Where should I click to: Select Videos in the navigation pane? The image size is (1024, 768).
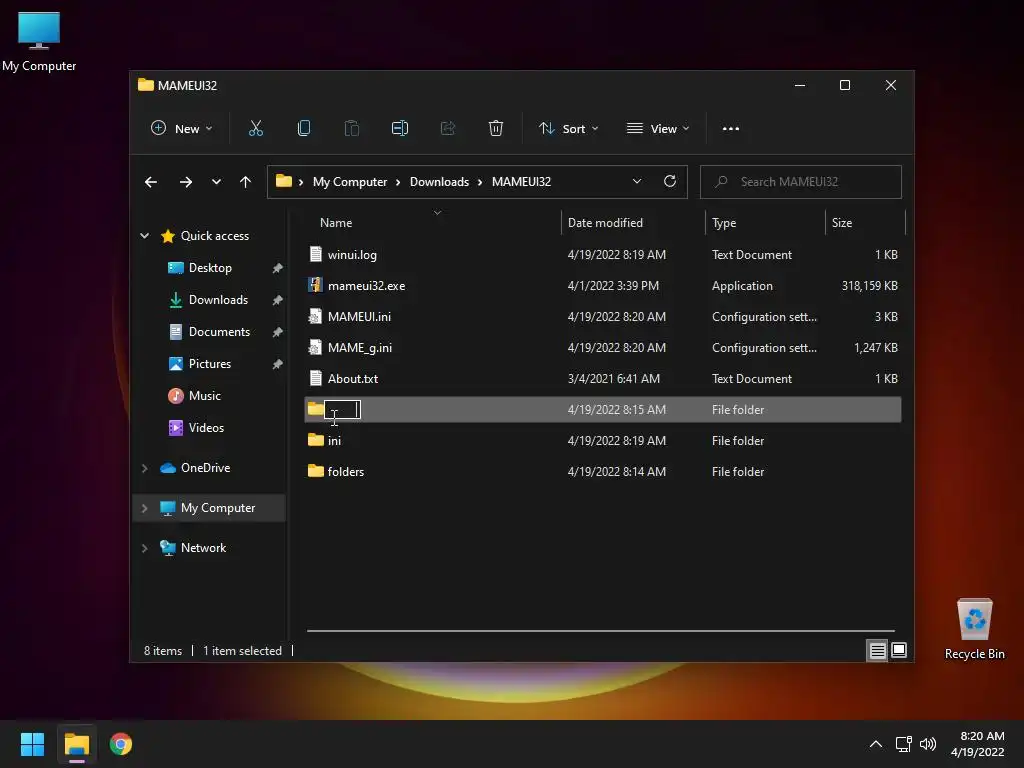(206, 428)
